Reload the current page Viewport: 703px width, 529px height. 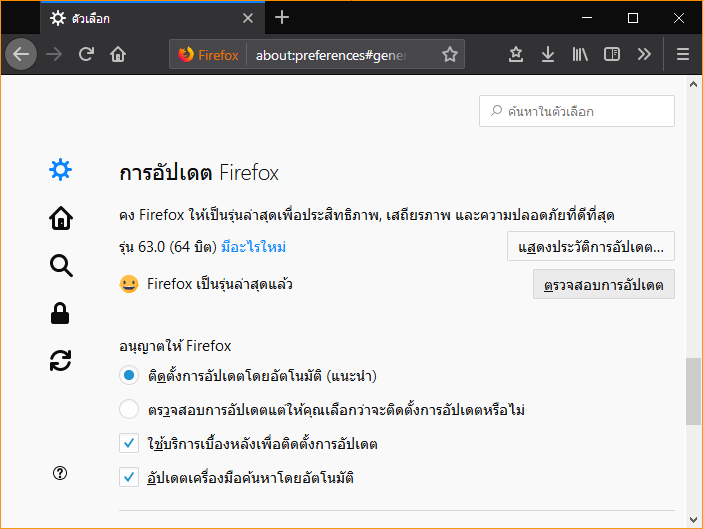pyautogui.click(x=86, y=54)
